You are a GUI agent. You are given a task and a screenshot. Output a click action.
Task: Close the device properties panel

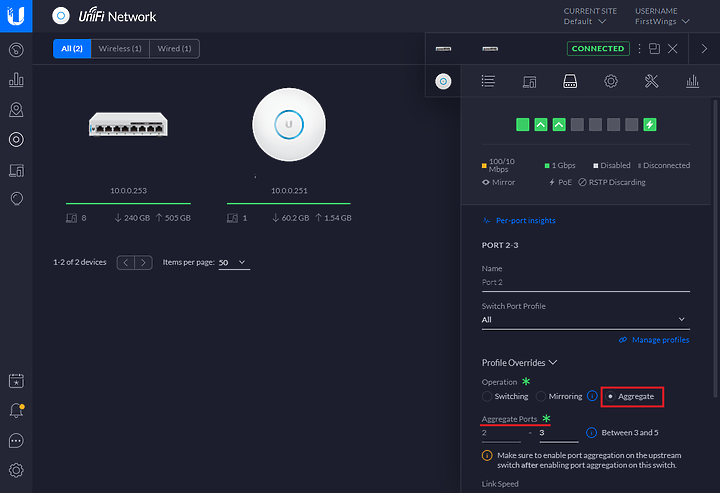click(x=673, y=49)
